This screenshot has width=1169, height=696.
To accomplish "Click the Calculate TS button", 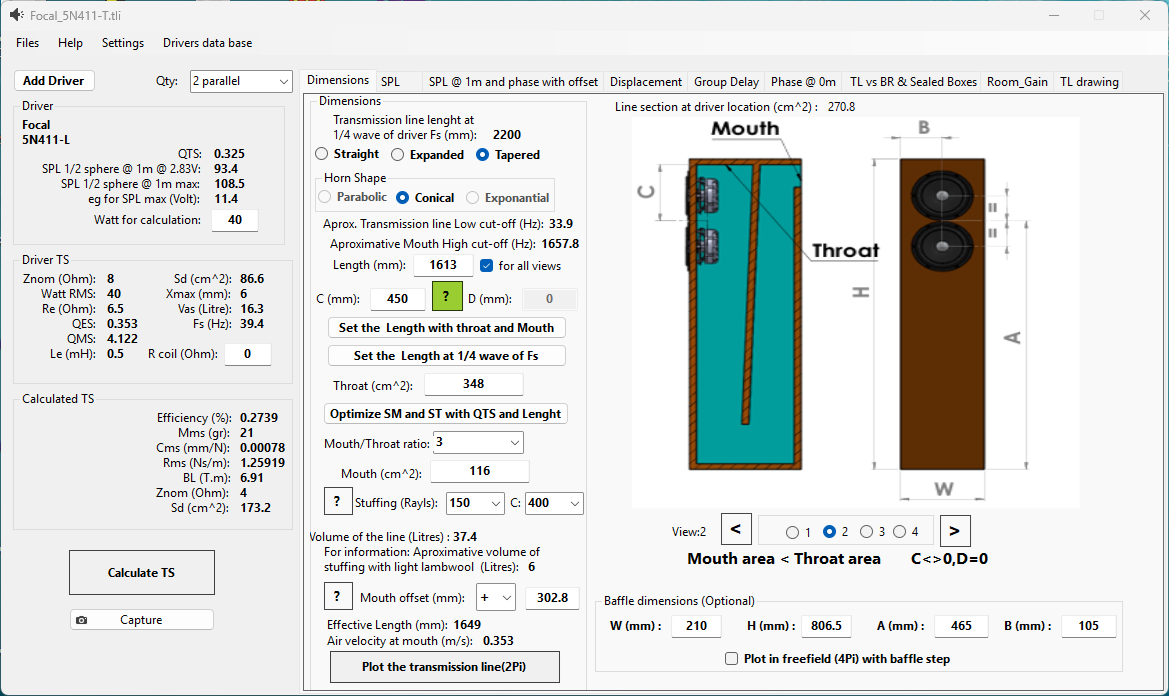I will [x=141, y=573].
